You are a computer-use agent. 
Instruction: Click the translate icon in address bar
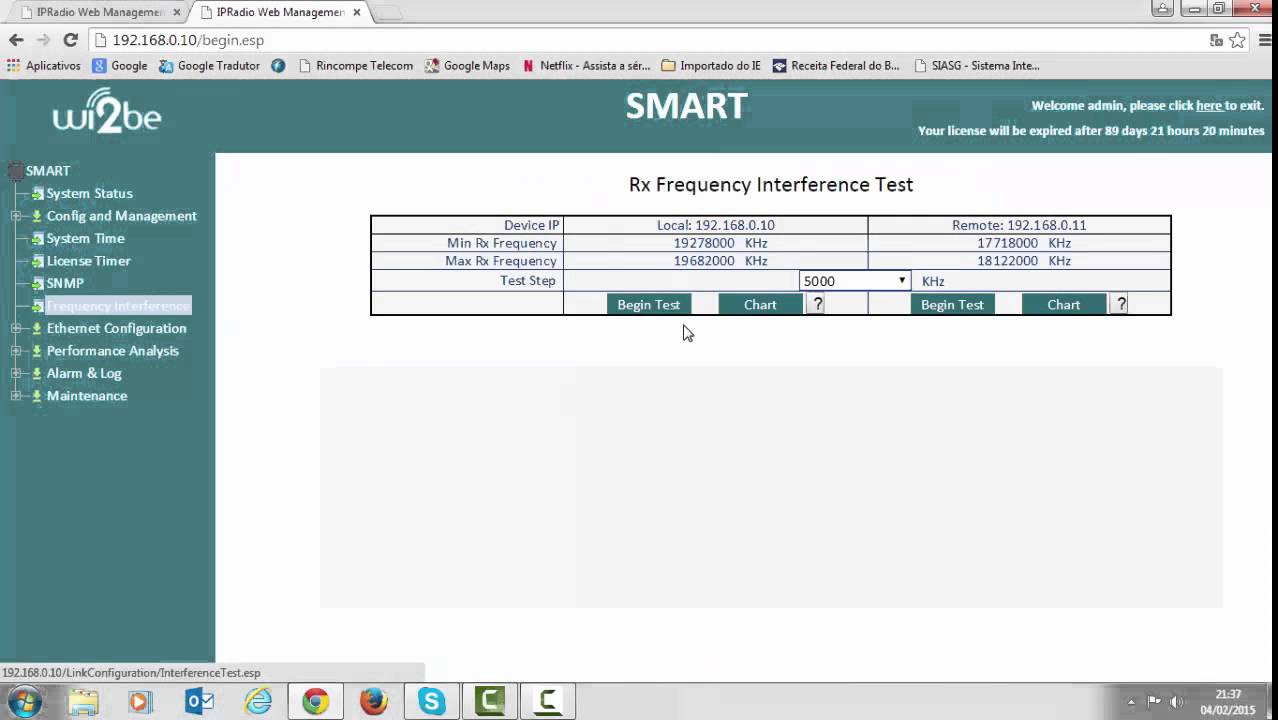point(1216,40)
